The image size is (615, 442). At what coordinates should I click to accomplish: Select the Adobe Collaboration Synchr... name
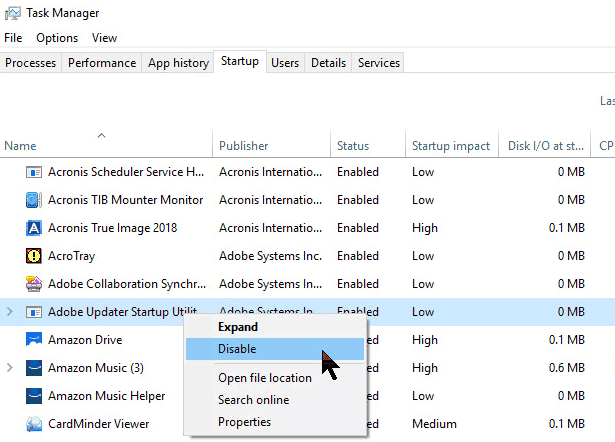(127, 284)
